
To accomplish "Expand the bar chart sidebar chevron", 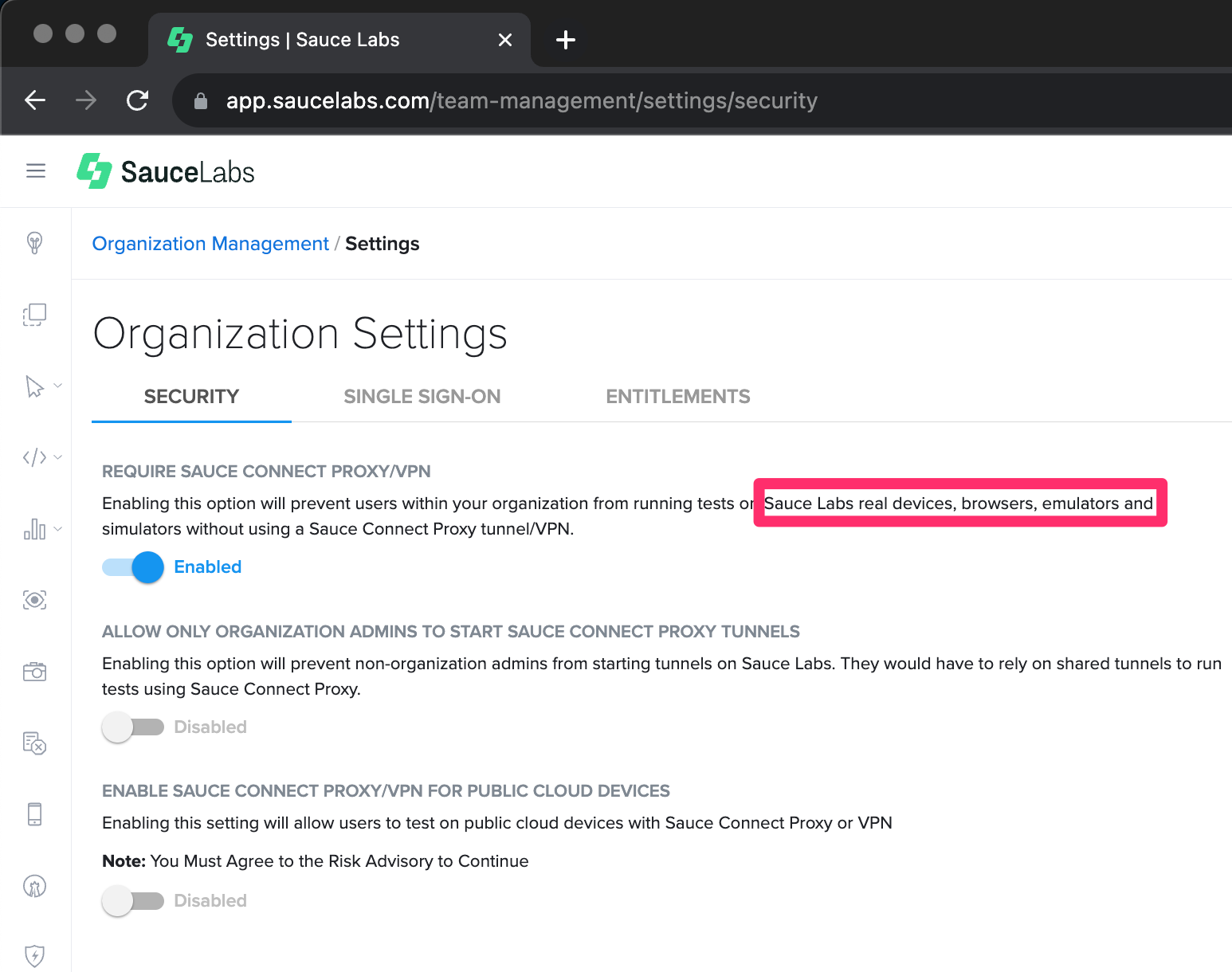I will tap(57, 529).
